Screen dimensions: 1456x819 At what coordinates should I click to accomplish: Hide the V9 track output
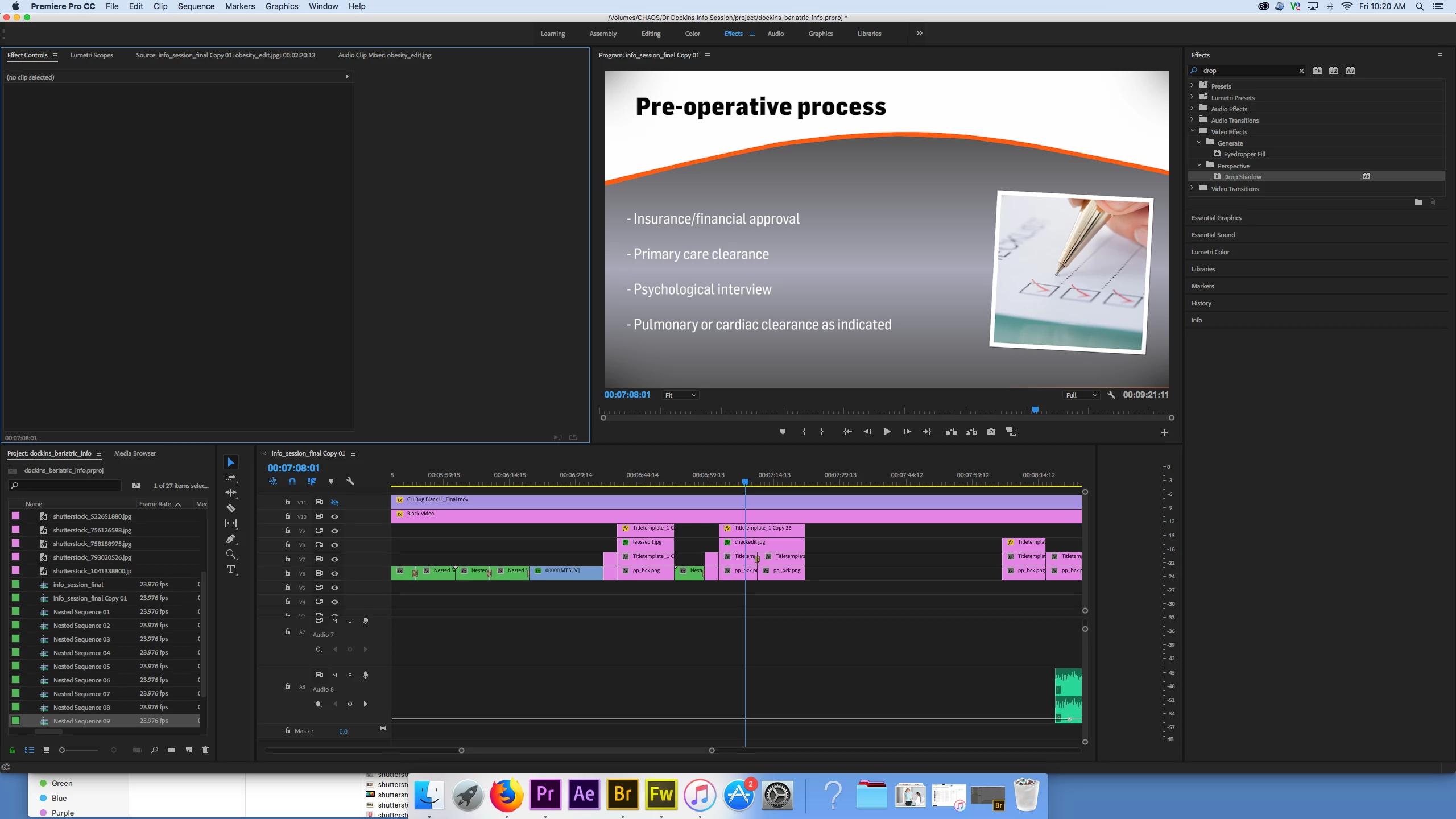(x=334, y=531)
